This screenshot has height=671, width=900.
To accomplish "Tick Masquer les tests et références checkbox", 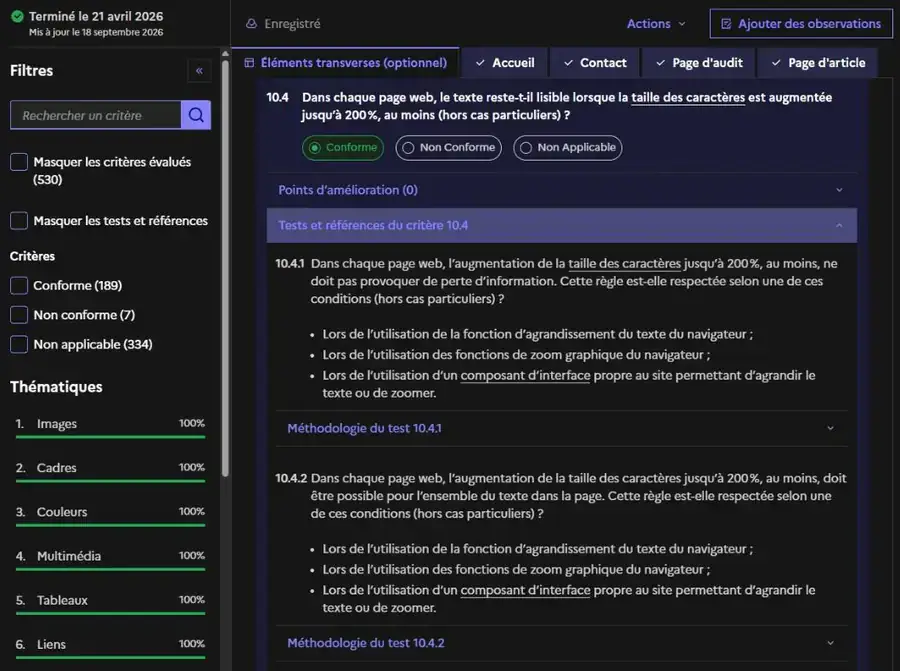I will (x=19, y=220).
